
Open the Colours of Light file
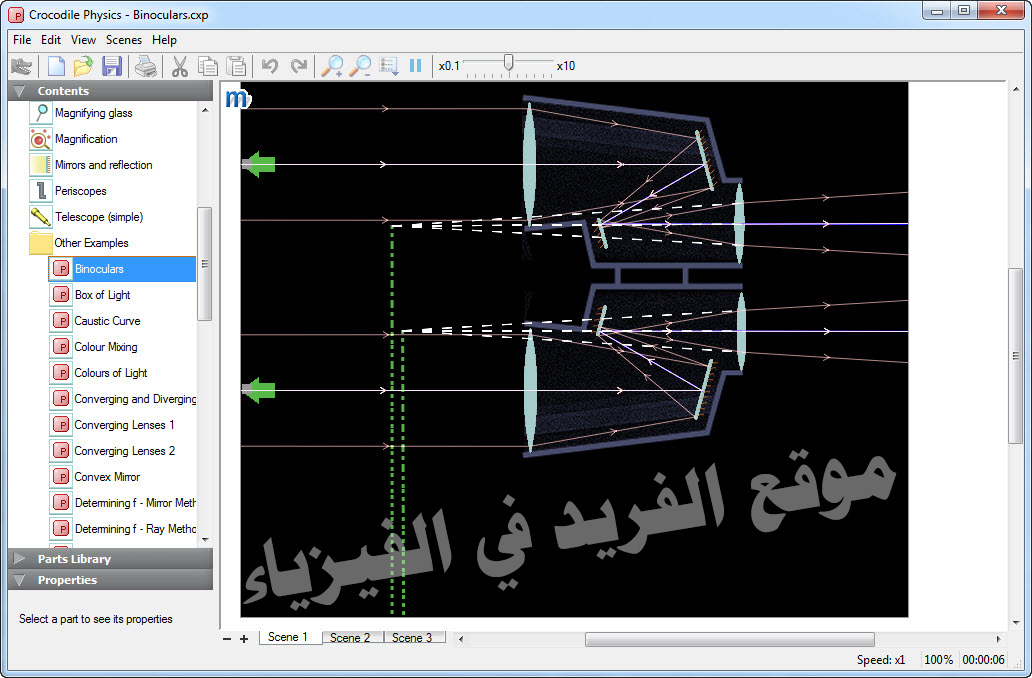click(x=111, y=373)
